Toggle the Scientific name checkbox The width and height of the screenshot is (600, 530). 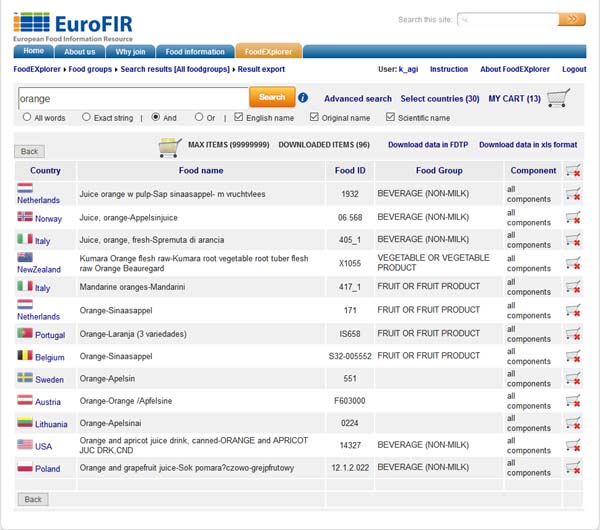pos(390,117)
